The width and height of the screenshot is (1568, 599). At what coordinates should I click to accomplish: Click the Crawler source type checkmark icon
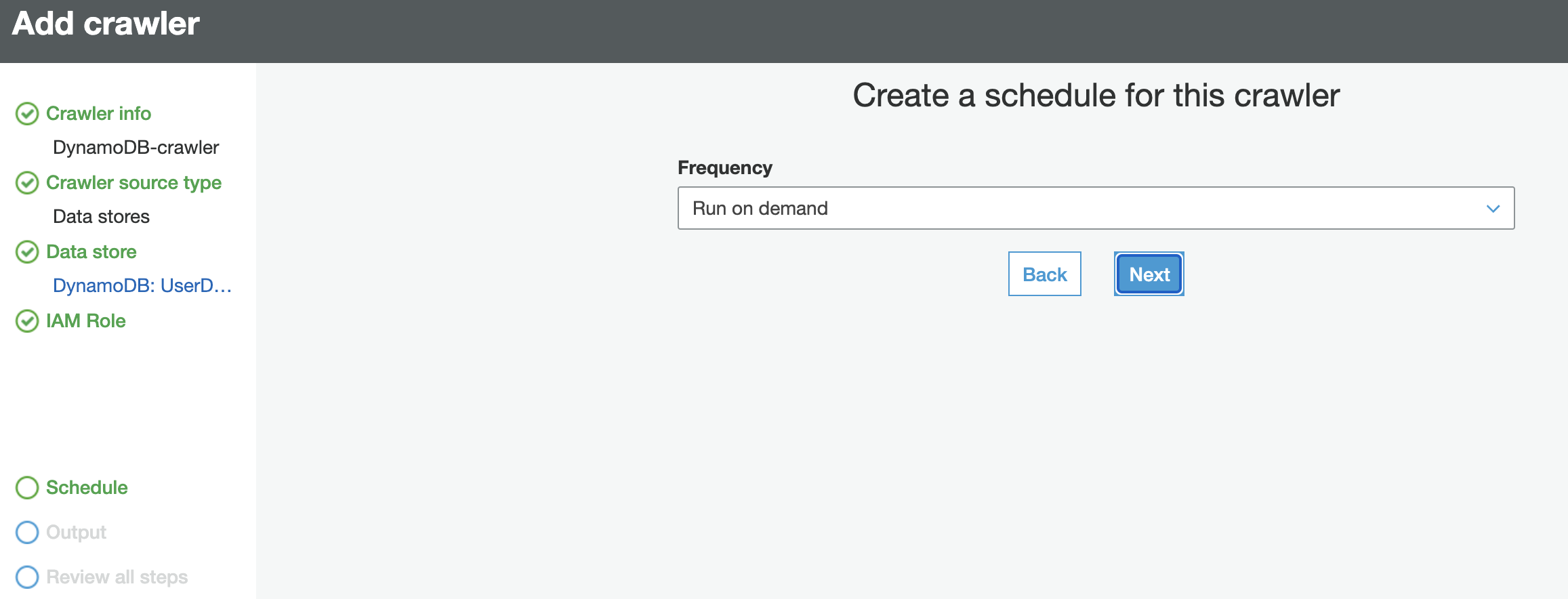point(27,183)
